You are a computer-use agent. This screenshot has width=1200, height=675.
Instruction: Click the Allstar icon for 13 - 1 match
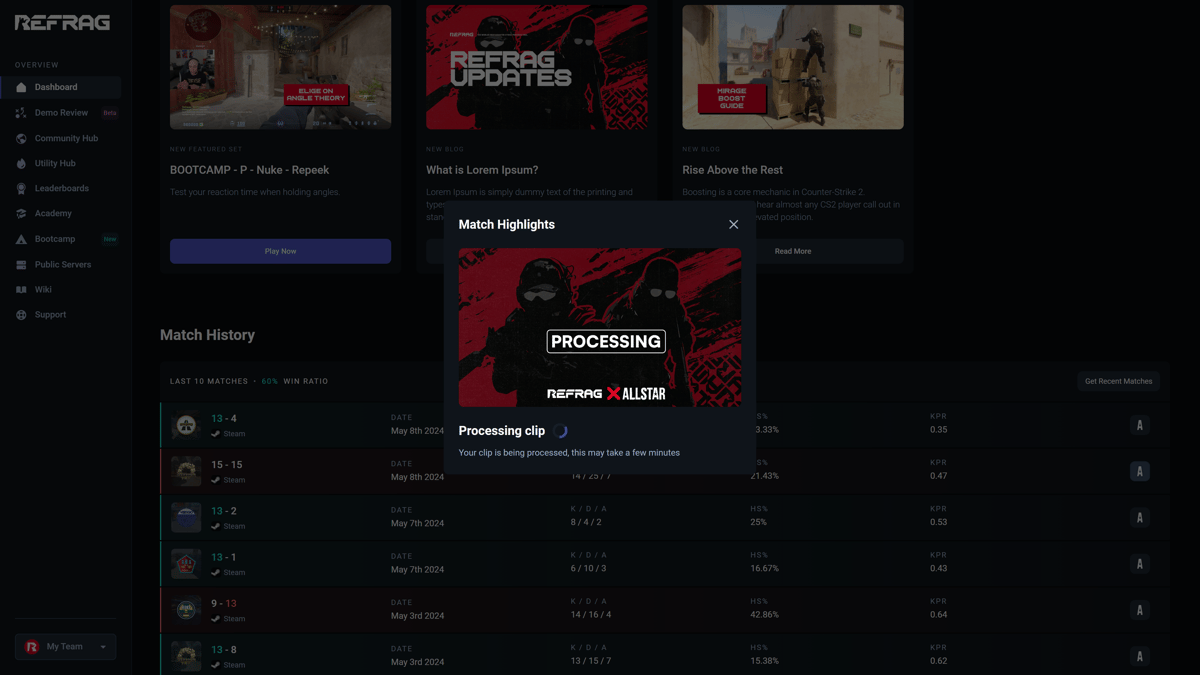(1139, 564)
